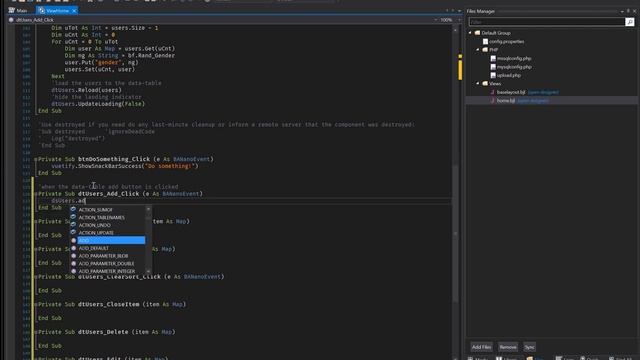Collapse the dtUsers_Add_Click sub fold marker
Viewport: 640px width, 360px height.
pos(36,194)
